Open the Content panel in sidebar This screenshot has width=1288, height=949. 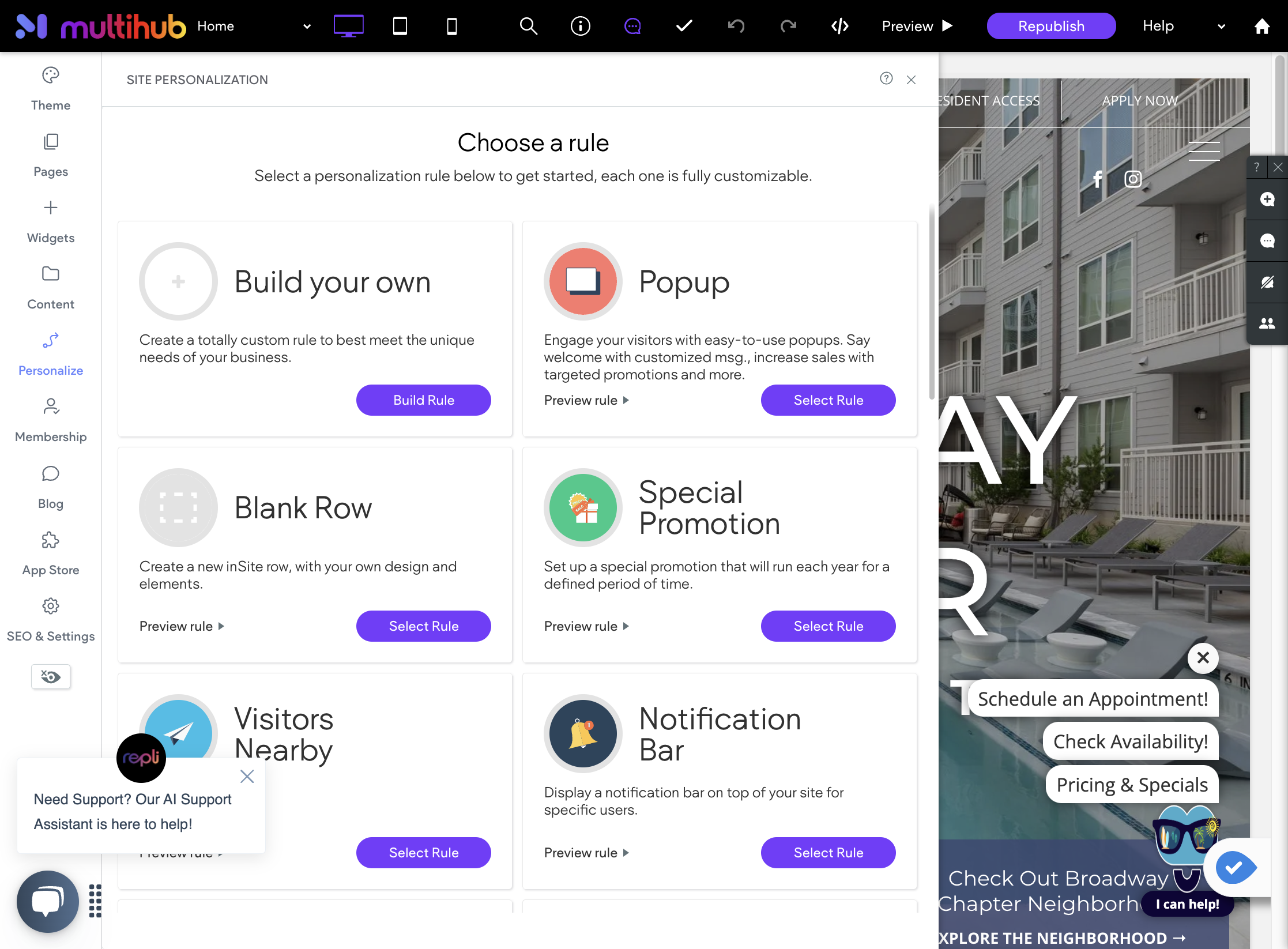point(51,288)
